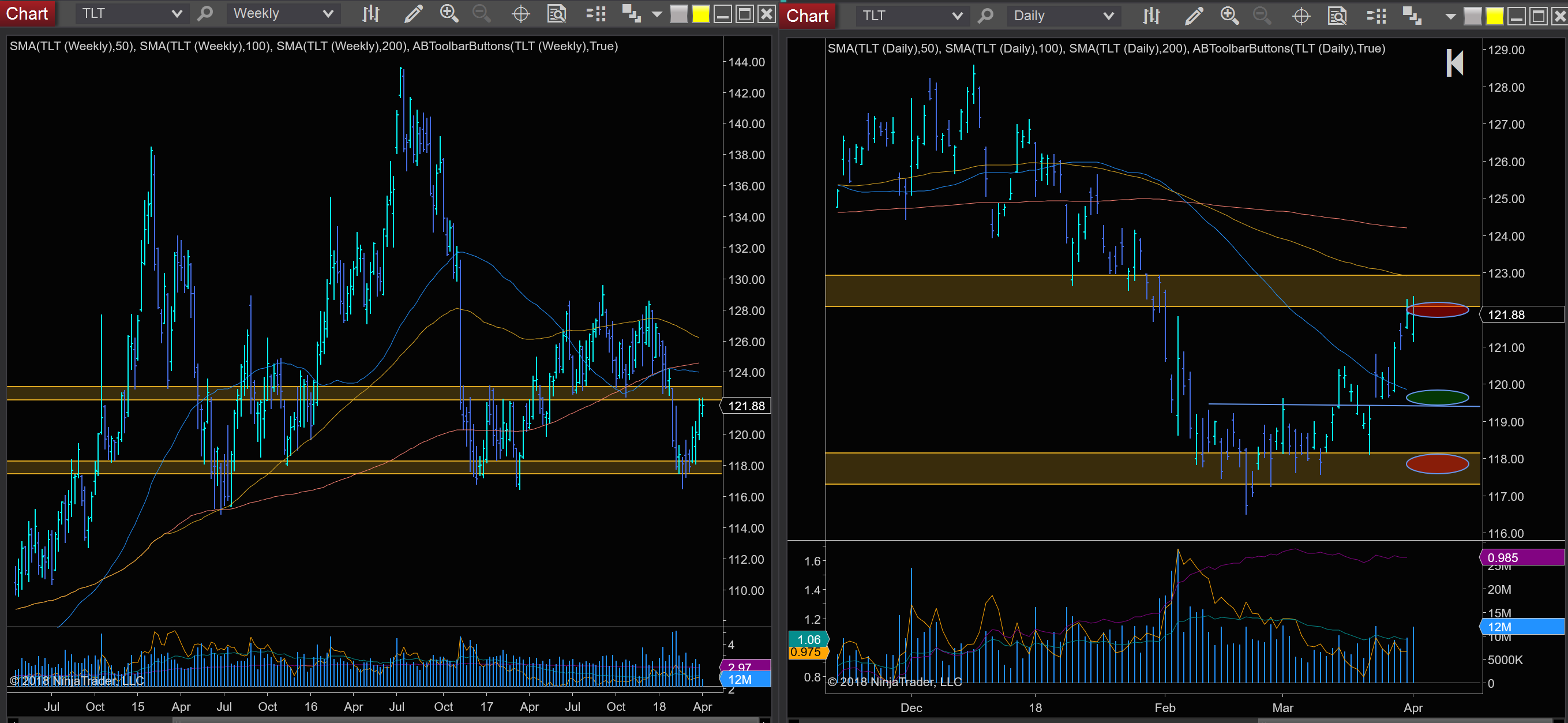The image size is (1568, 723).
Task: Click the blue 12M volume marker on Daily chart
Action: [1522, 627]
